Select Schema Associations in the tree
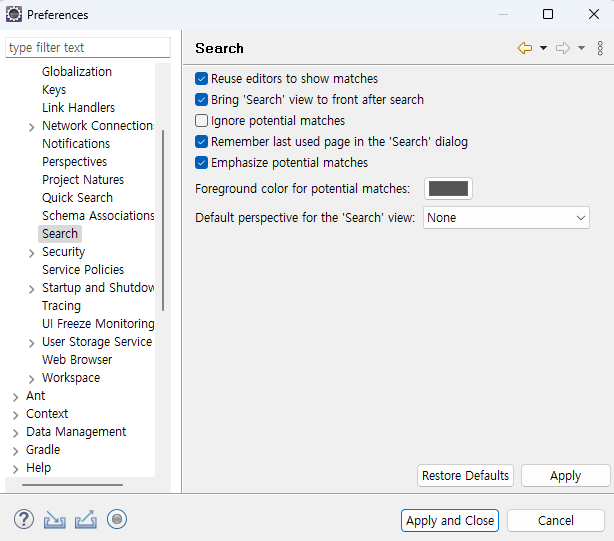Image resolution: width=614 pixels, height=541 pixels. click(x=98, y=216)
